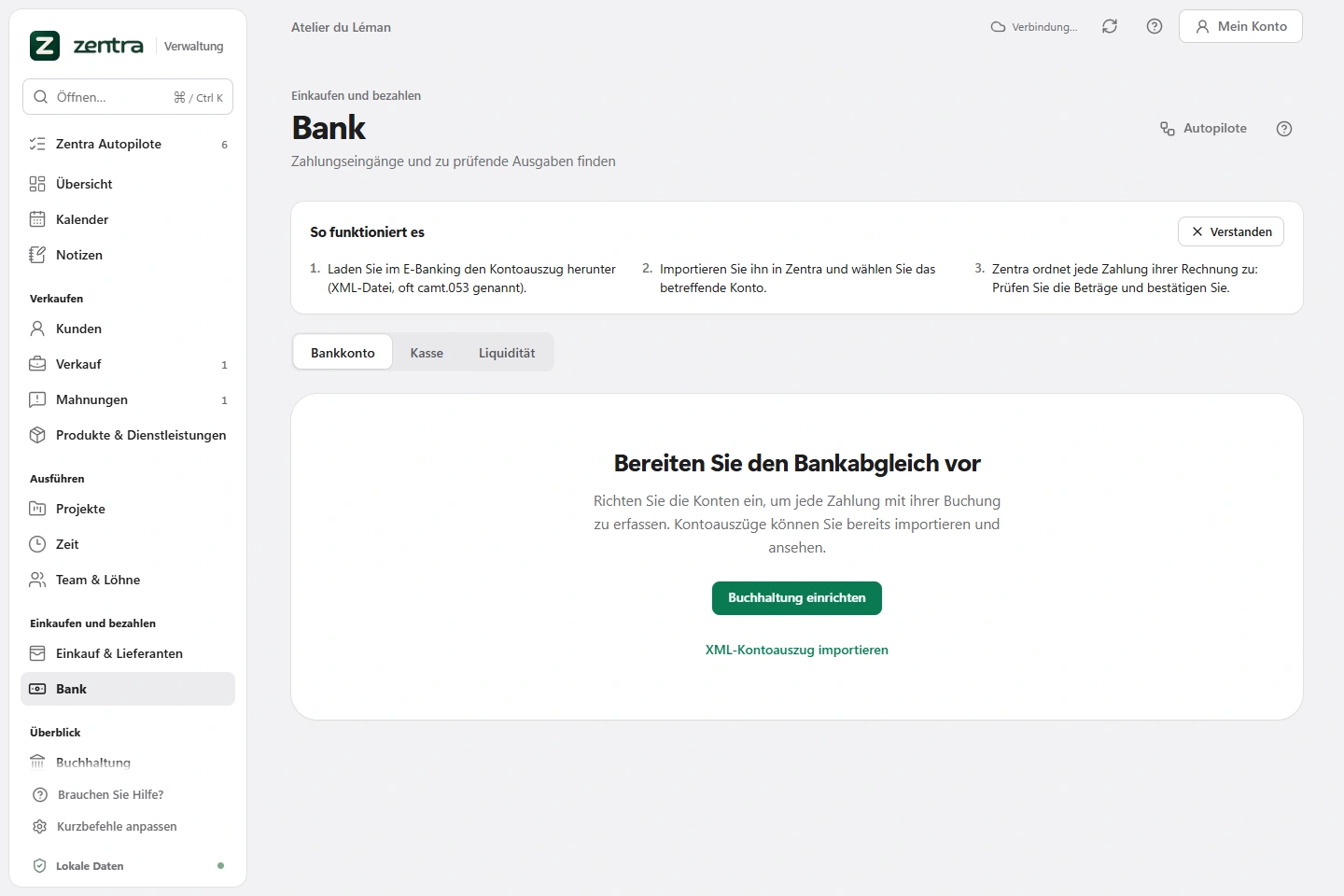Open Mahnungen reminders icon
1344x896 pixels.
(x=37, y=399)
